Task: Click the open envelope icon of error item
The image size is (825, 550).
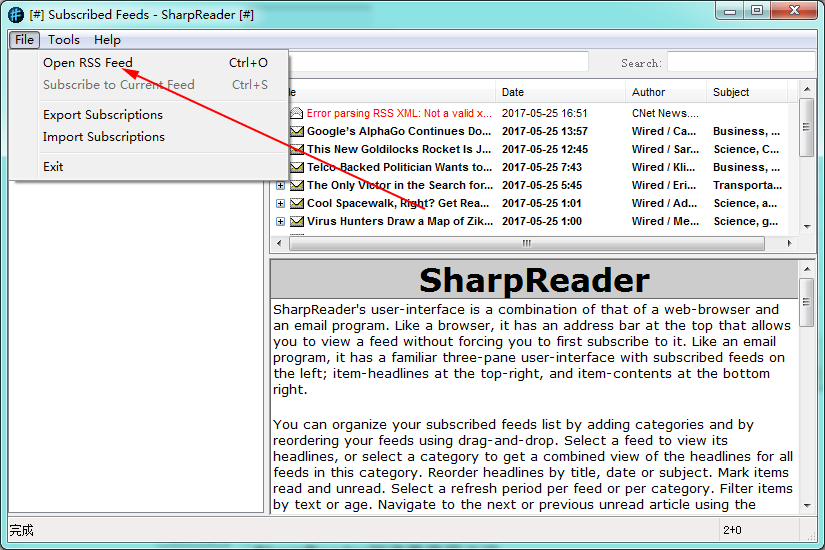Action: point(297,113)
